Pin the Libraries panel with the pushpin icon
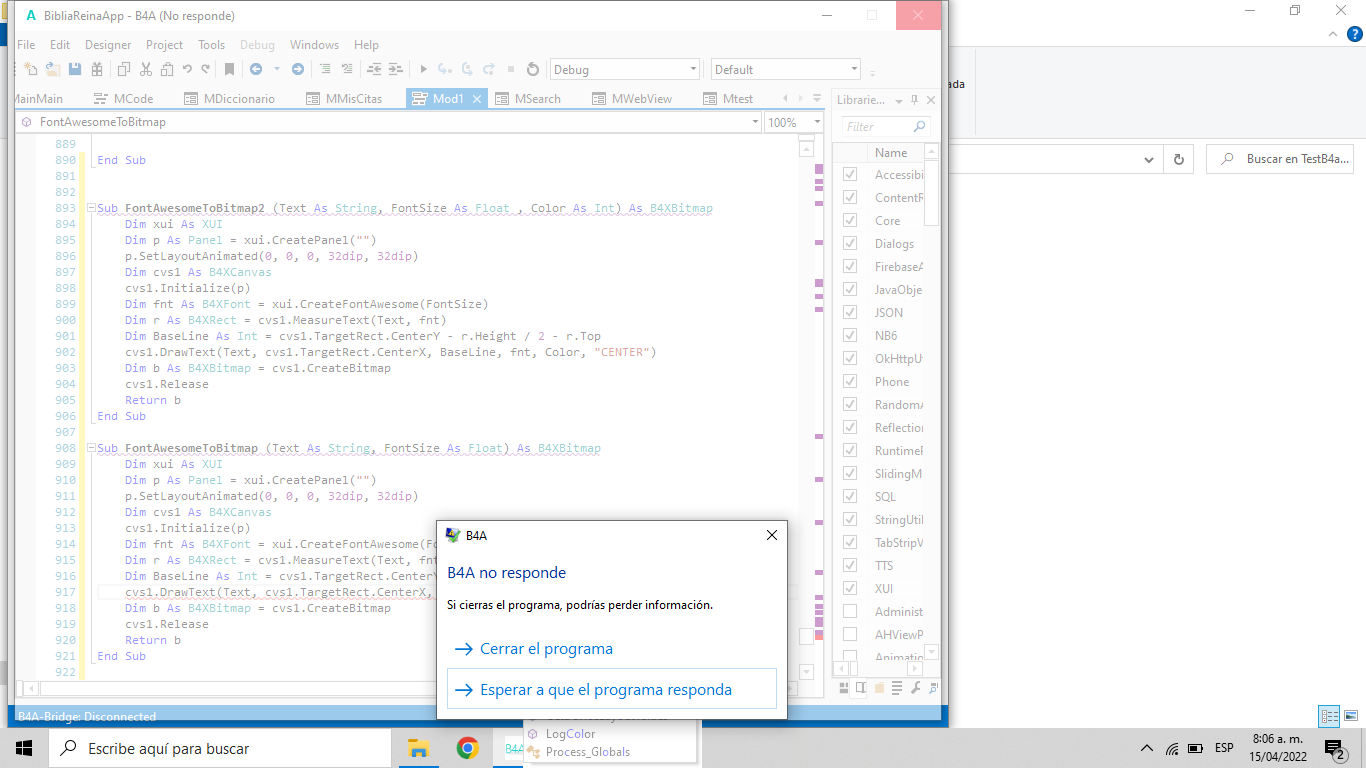This screenshot has height=768, width=1366. [x=914, y=100]
